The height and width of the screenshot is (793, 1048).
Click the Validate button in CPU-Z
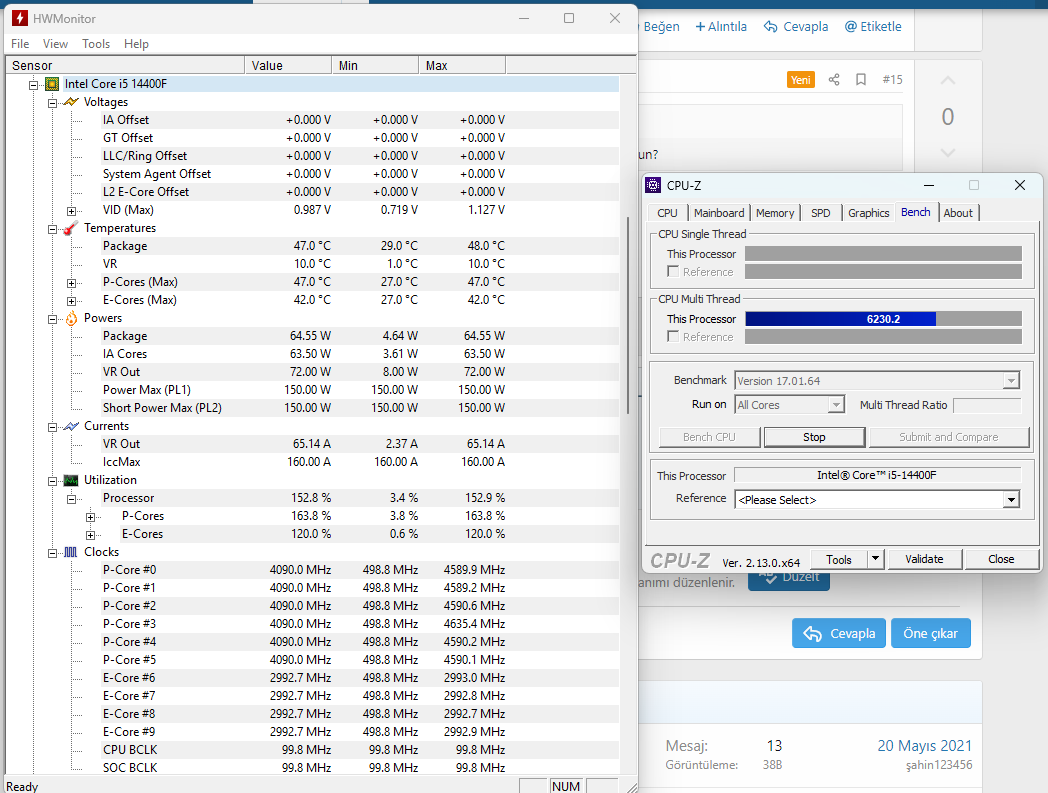tap(924, 559)
